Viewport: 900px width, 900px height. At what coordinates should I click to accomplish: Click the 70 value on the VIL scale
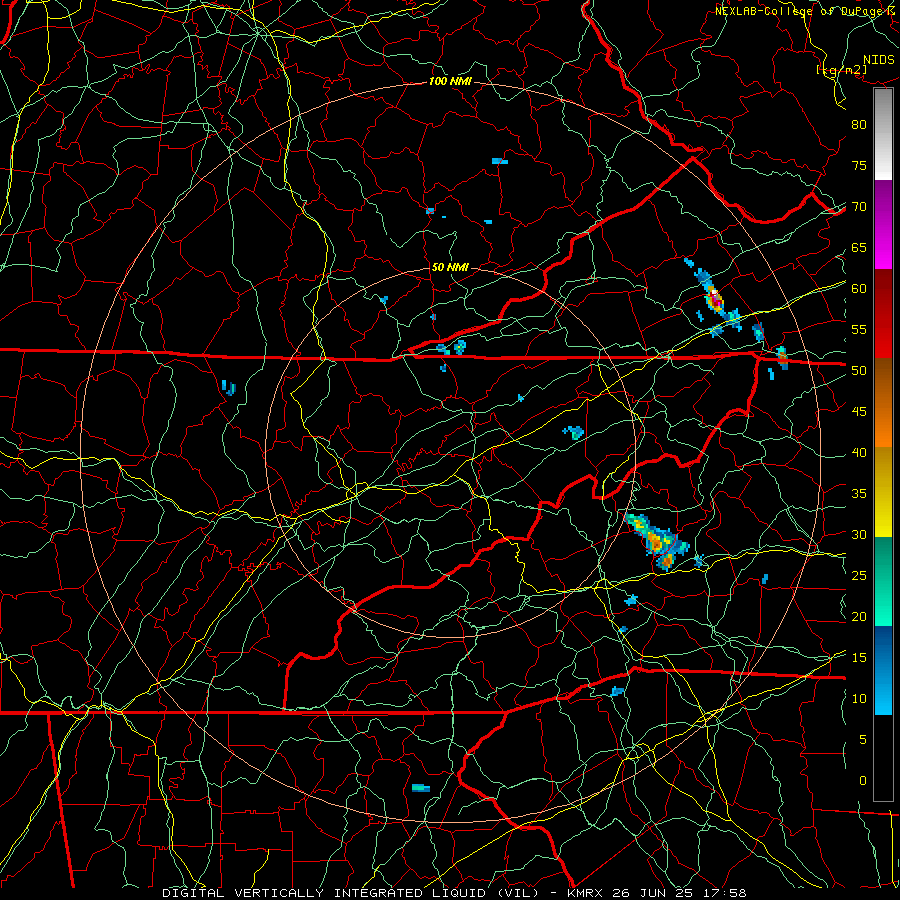point(859,207)
